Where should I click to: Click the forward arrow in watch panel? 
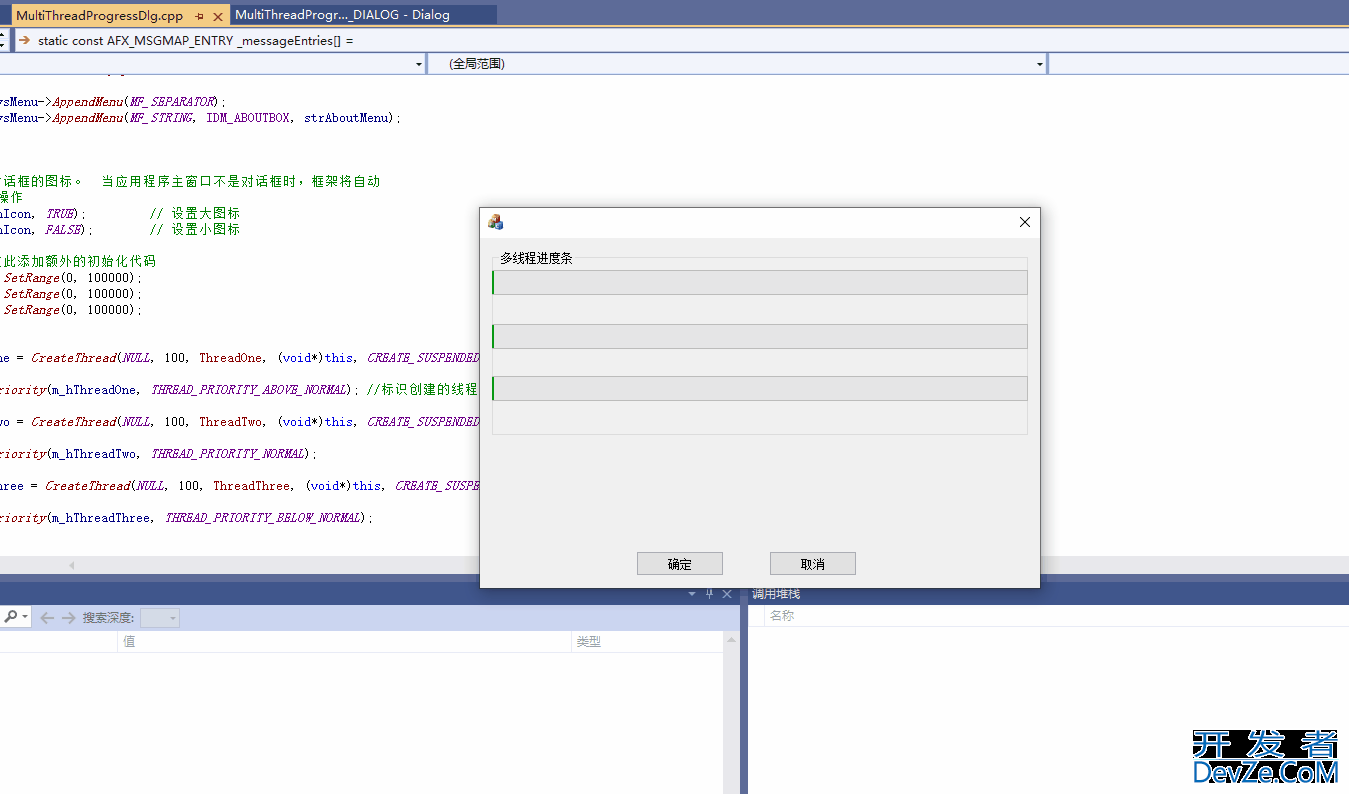(68, 618)
